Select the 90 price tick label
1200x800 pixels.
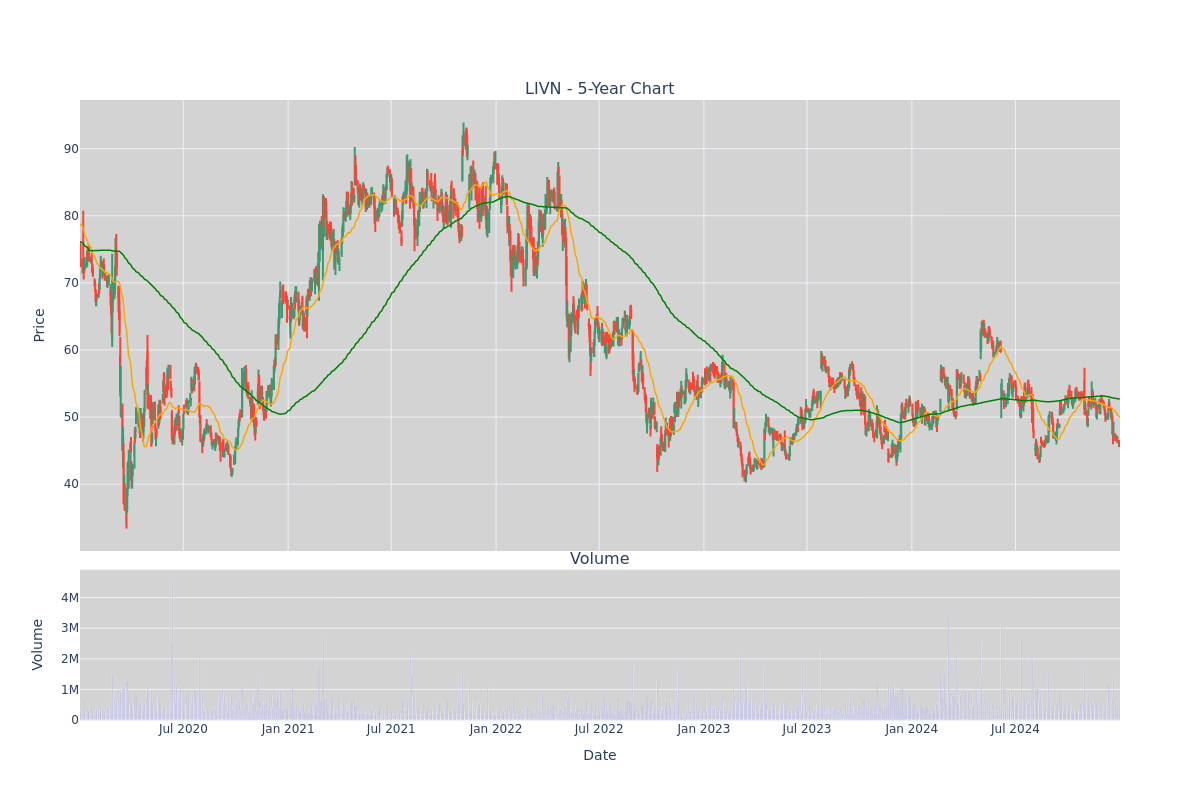[71, 149]
